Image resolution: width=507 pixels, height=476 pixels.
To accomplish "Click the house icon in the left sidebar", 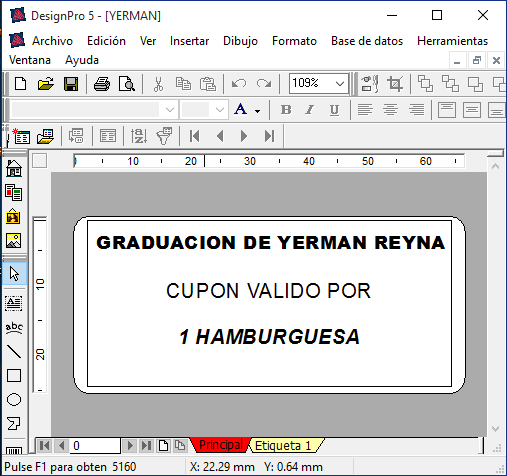I will (x=14, y=168).
